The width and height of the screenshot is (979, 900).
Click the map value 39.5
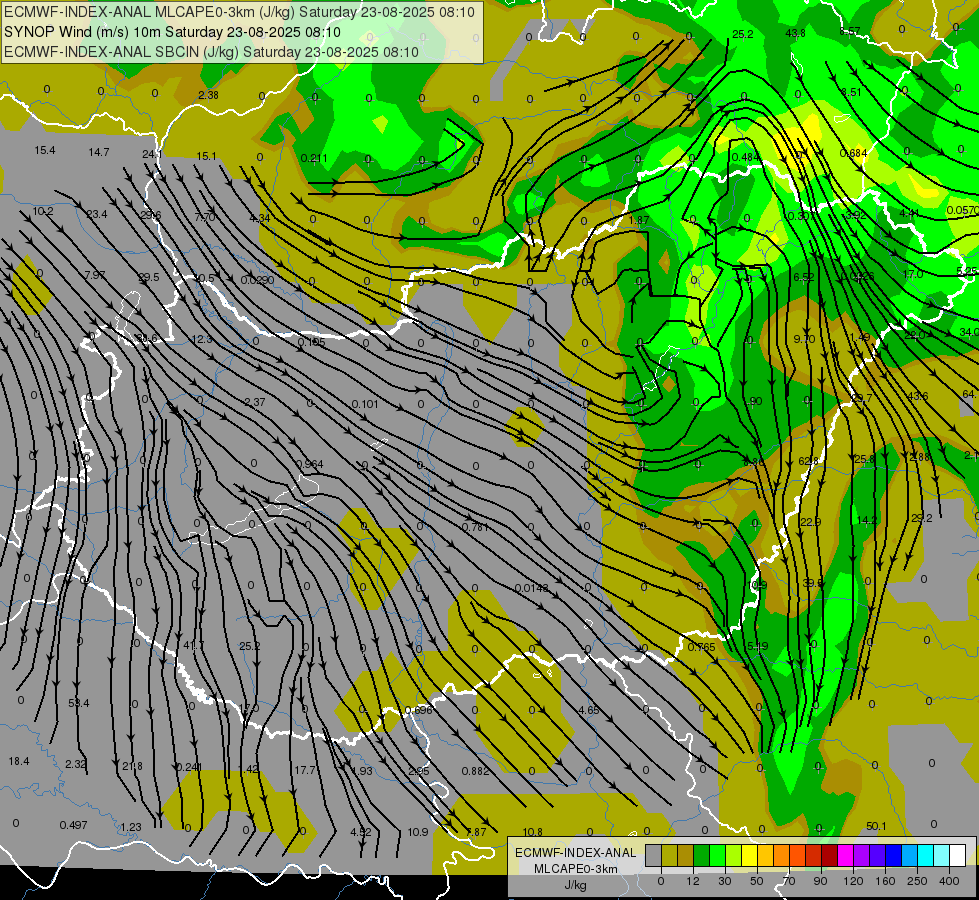point(813,583)
